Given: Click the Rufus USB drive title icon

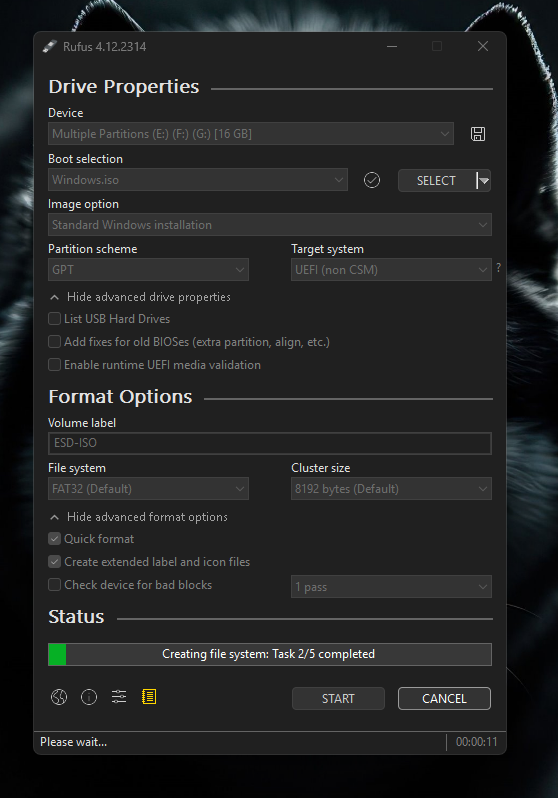Looking at the screenshot, I should [49, 47].
